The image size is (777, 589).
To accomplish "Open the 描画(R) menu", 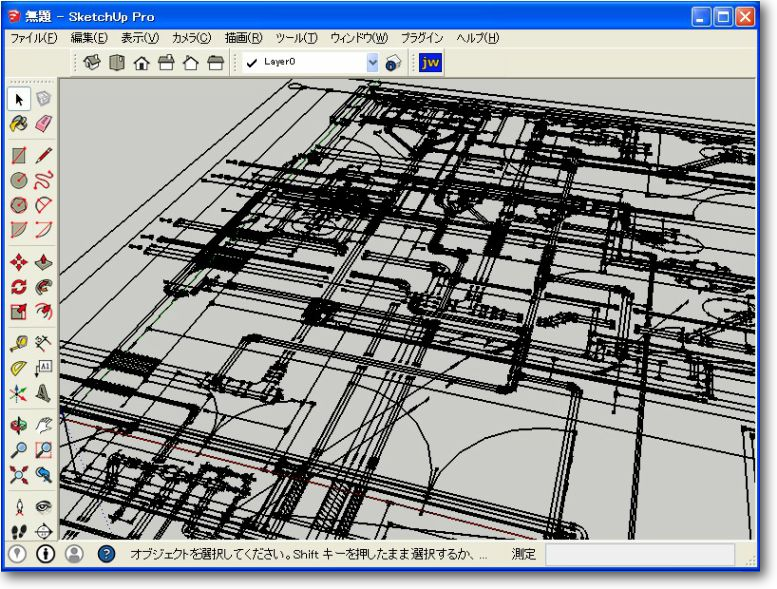I will coord(243,38).
